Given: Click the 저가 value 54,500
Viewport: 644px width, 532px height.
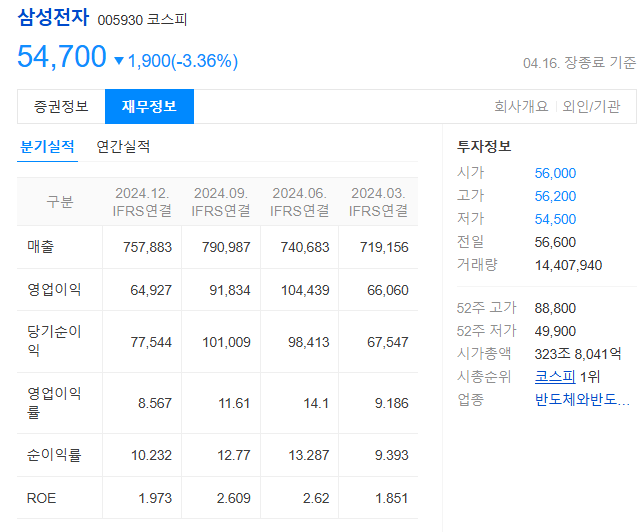Looking at the screenshot, I should point(555,219).
